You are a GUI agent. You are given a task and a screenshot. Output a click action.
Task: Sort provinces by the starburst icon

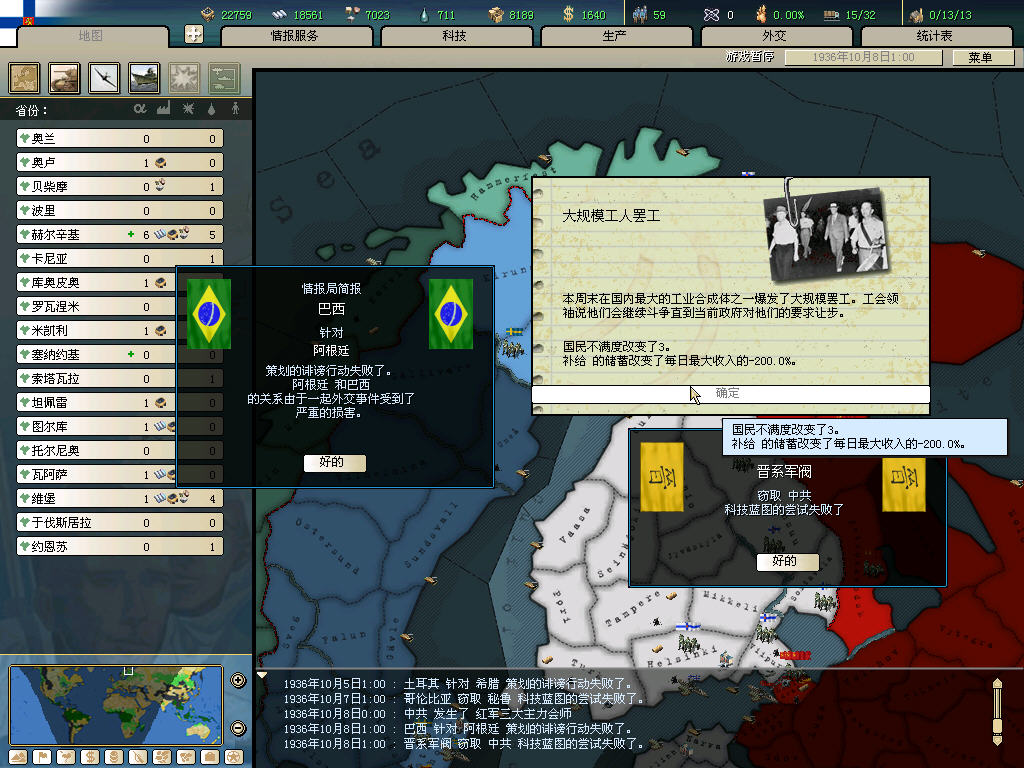188,109
